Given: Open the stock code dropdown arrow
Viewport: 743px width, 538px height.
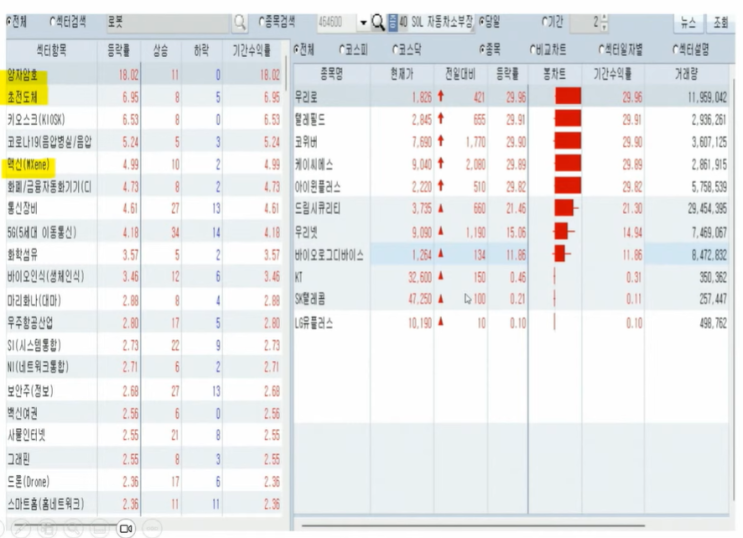Looking at the screenshot, I should point(363,22).
